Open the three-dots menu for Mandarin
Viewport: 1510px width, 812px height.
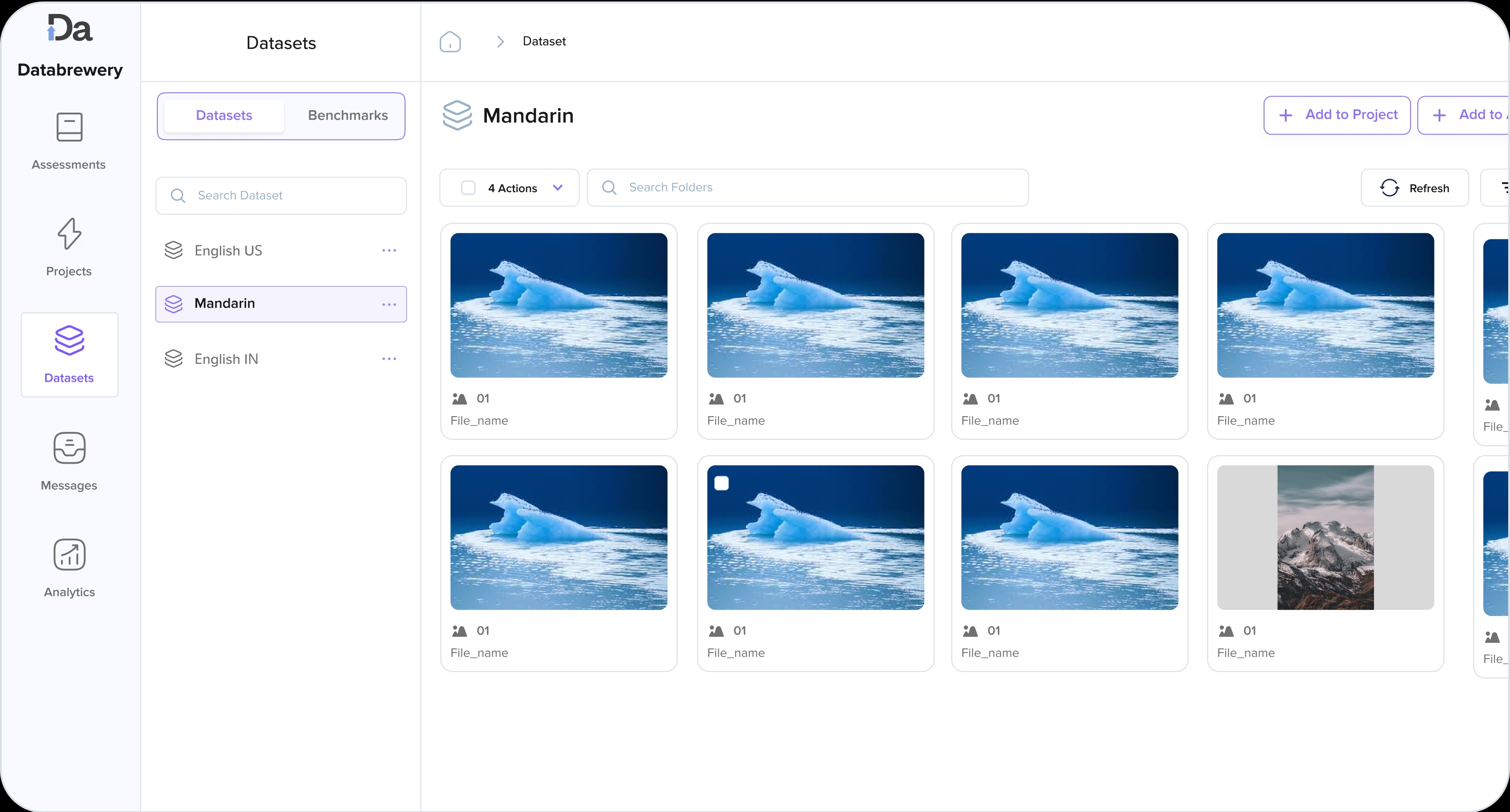(389, 305)
